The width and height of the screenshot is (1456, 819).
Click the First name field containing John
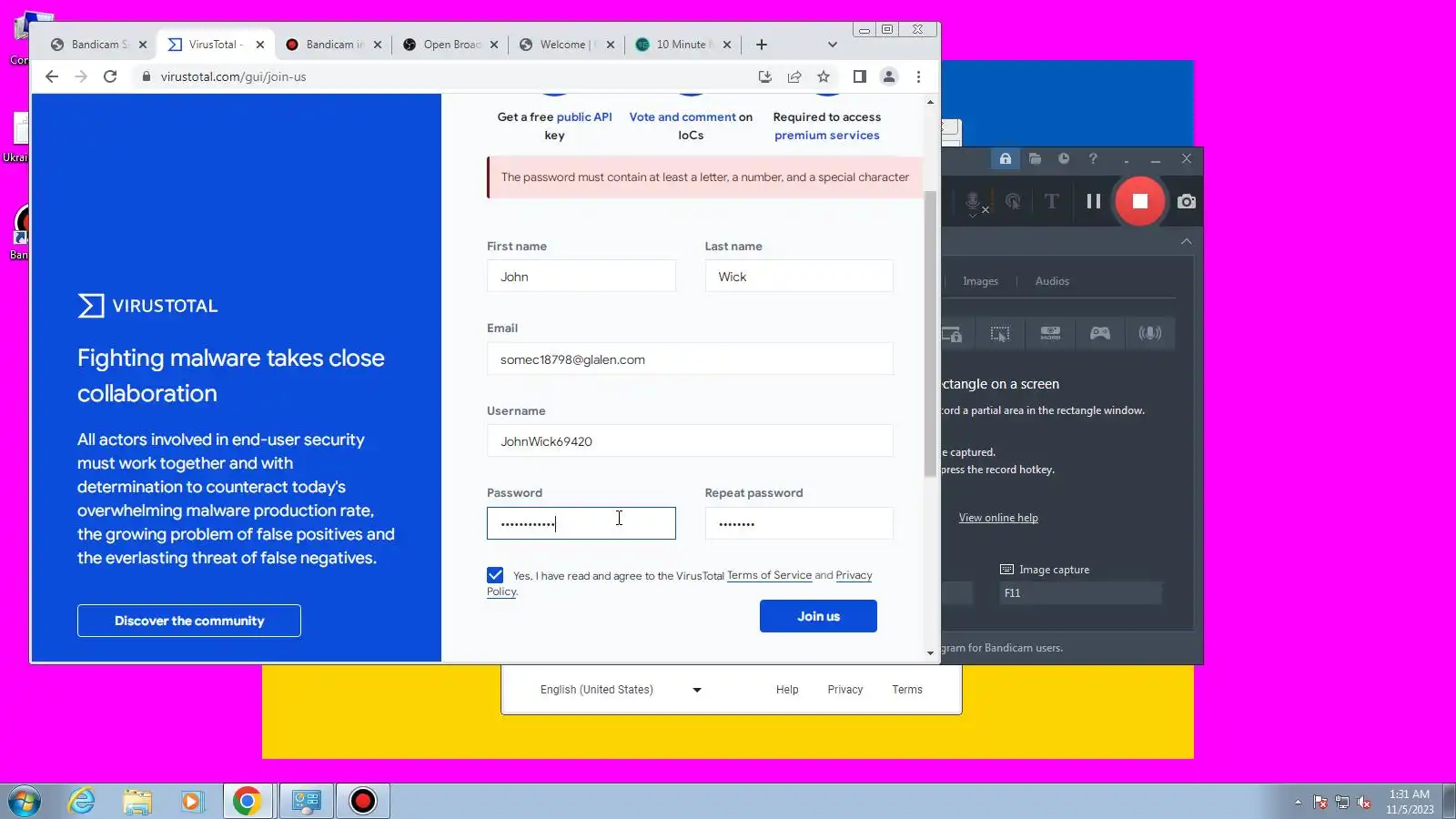[x=581, y=277]
